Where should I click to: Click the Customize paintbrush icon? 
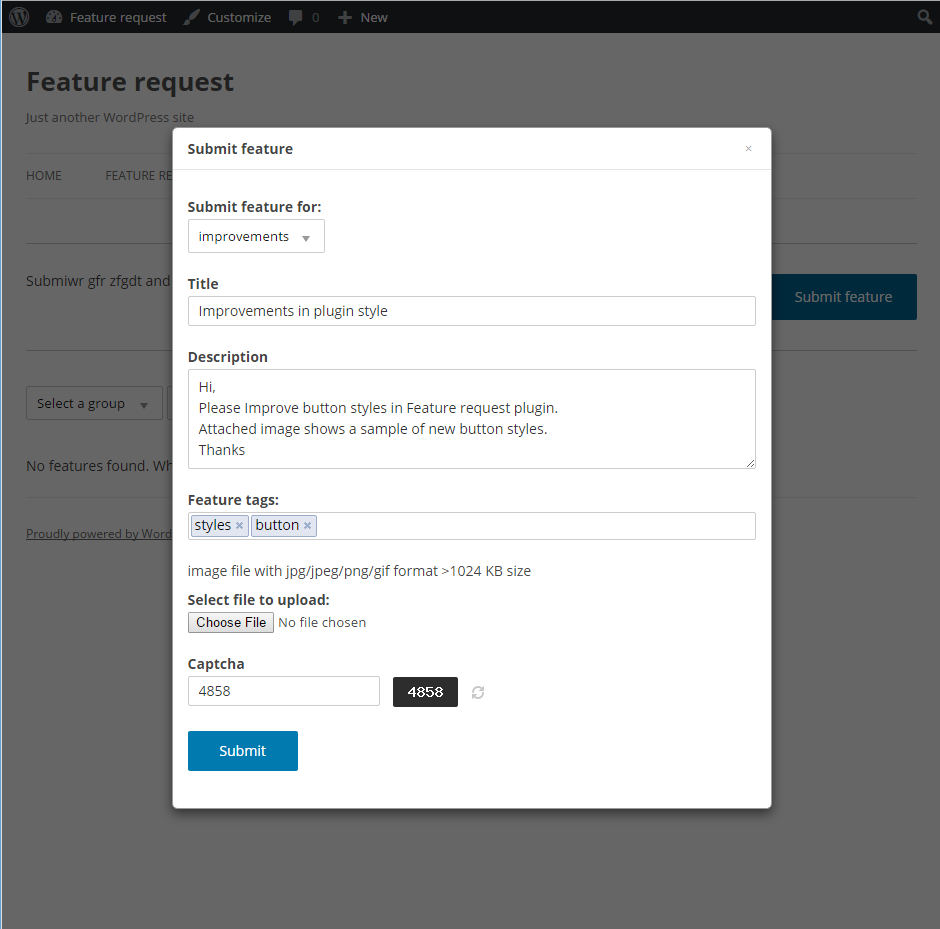click(x=192, y=17)
